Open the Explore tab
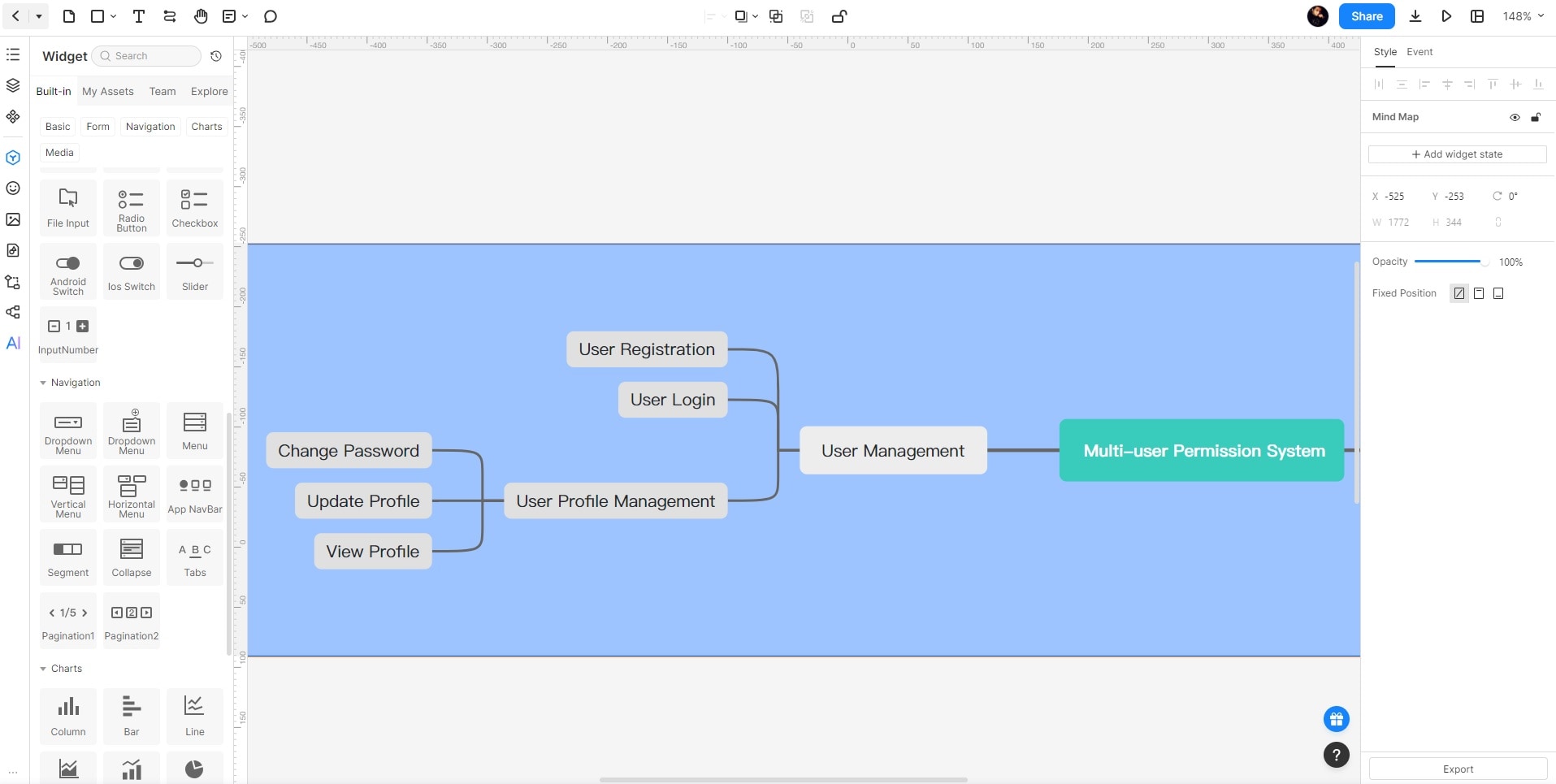 (209, 91)
